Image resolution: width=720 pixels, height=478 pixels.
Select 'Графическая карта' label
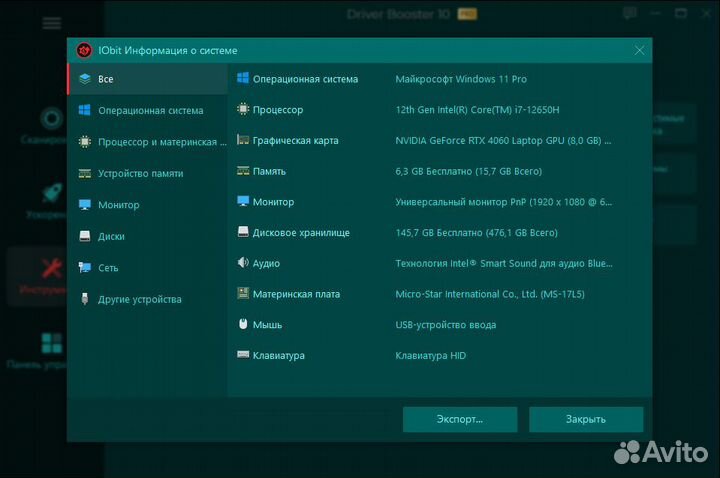(296, 141)
